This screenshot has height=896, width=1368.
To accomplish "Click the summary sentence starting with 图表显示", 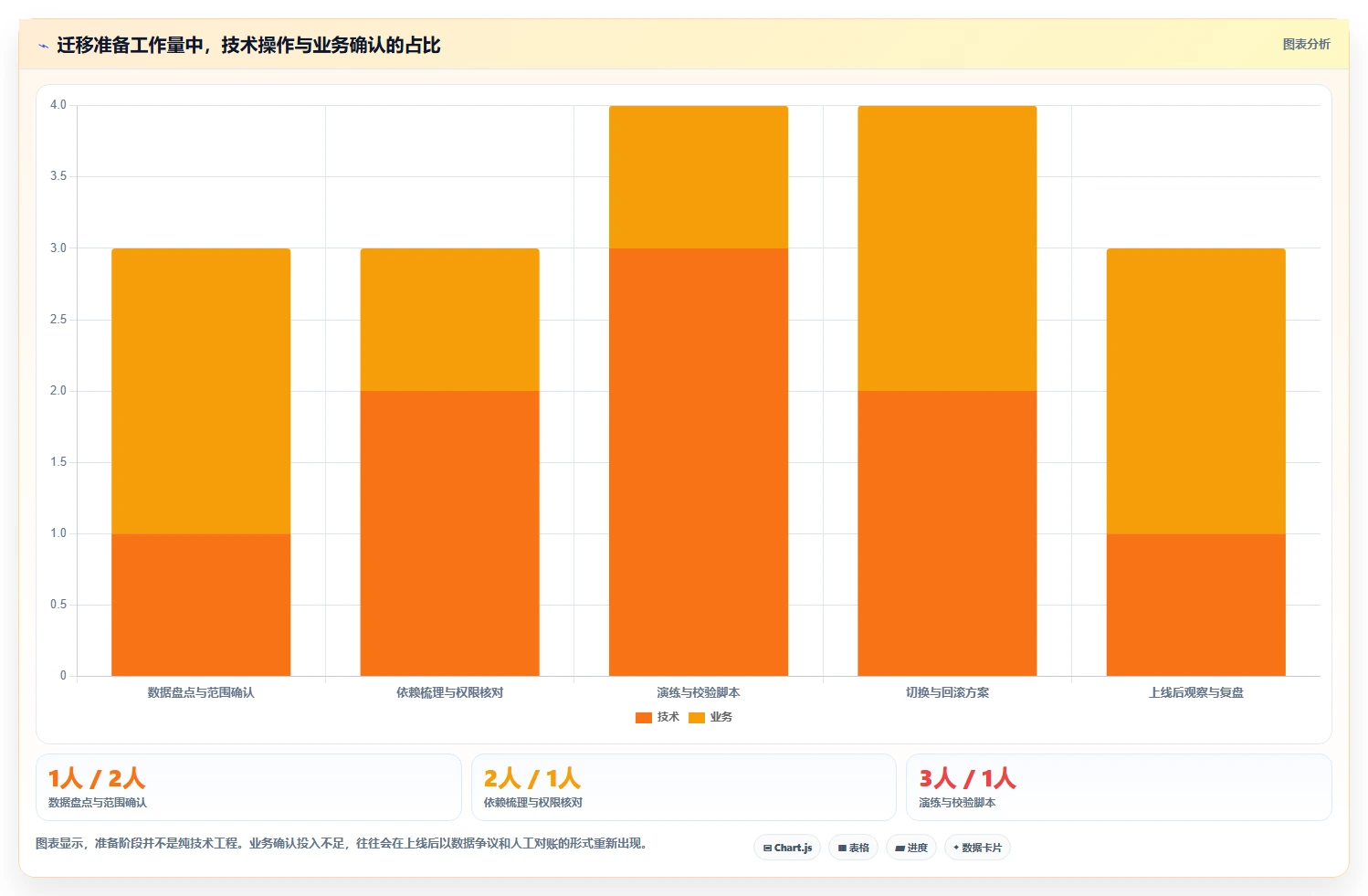I will point(342,843).
